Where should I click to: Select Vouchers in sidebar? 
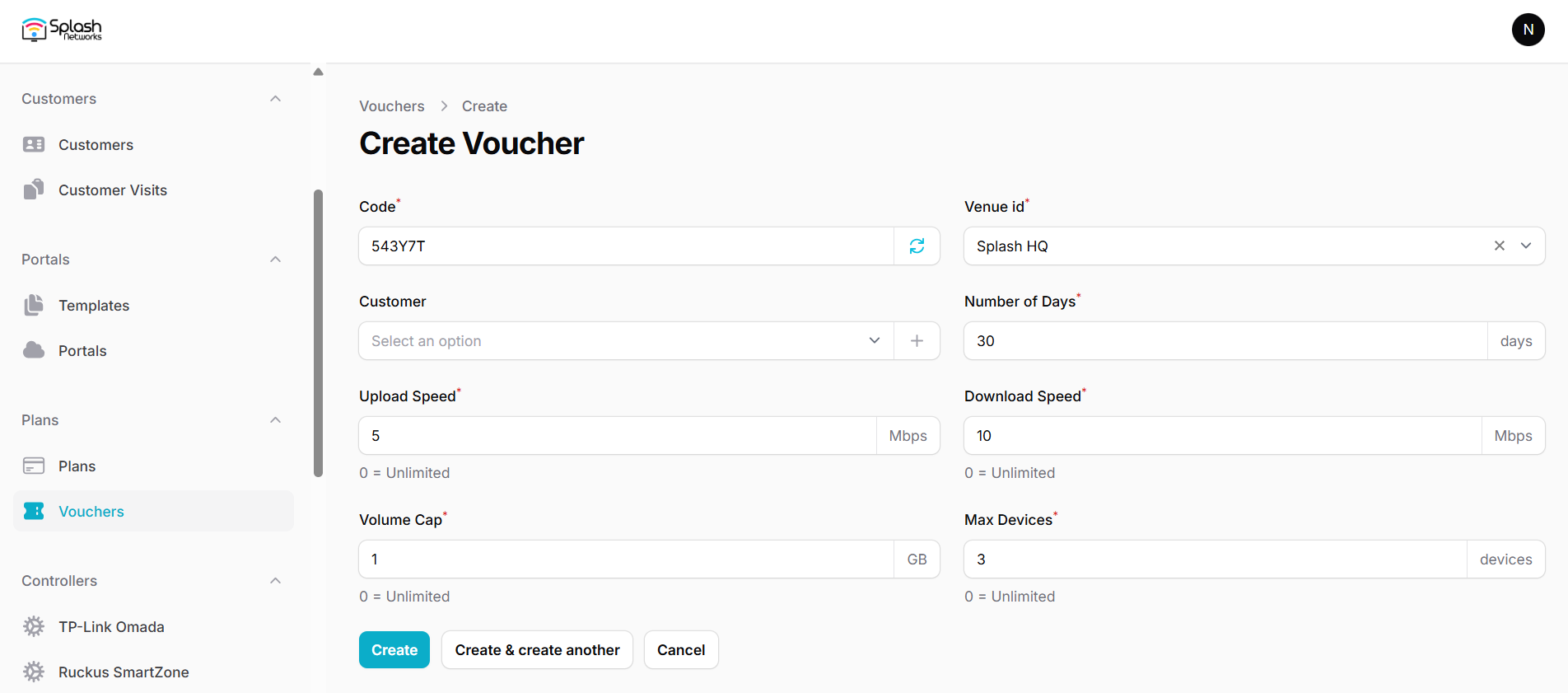pos(153,512)
